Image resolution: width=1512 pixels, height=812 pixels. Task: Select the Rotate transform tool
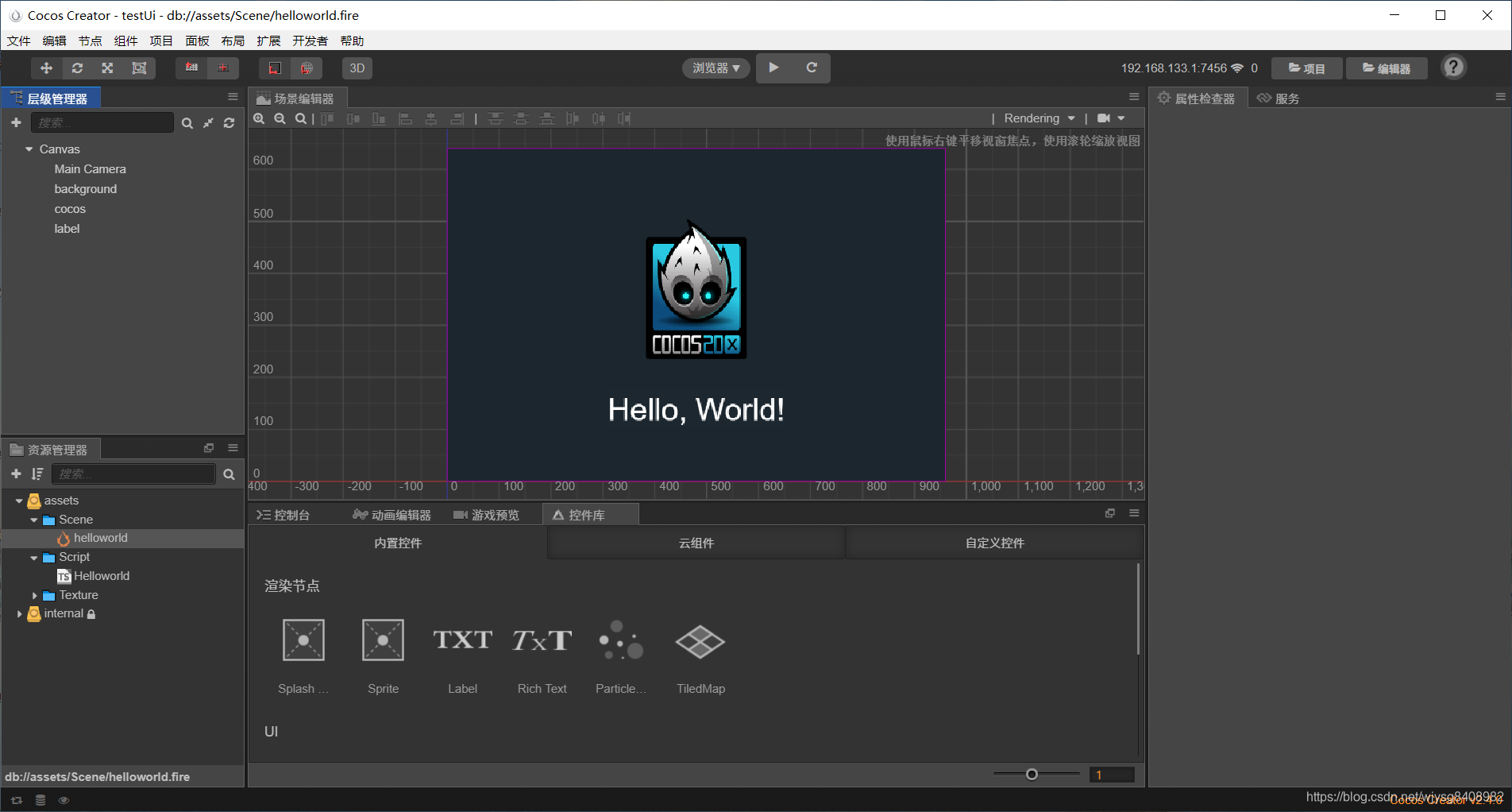click(76, 68)
